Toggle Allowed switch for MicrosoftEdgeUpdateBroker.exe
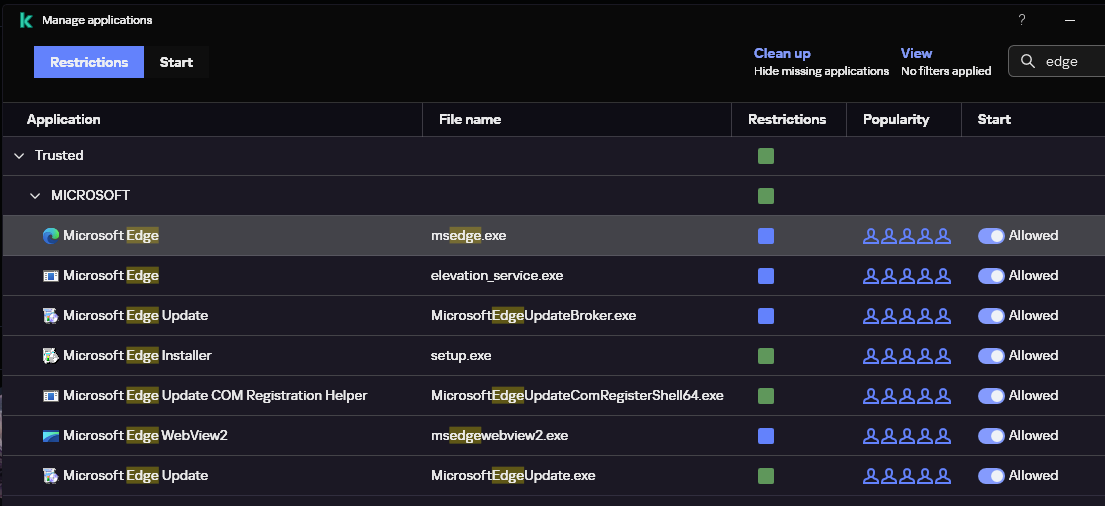This screenshot has width=1105, height=506. [991, 316]
